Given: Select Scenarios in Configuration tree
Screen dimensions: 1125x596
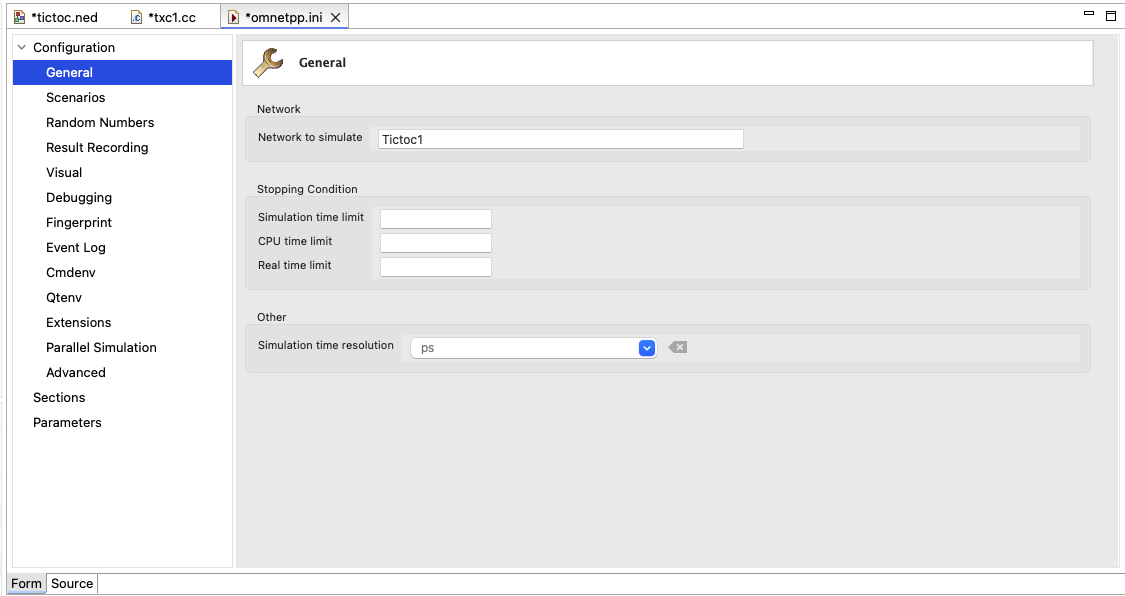Looking at the screenshot, I should point(75,98).
